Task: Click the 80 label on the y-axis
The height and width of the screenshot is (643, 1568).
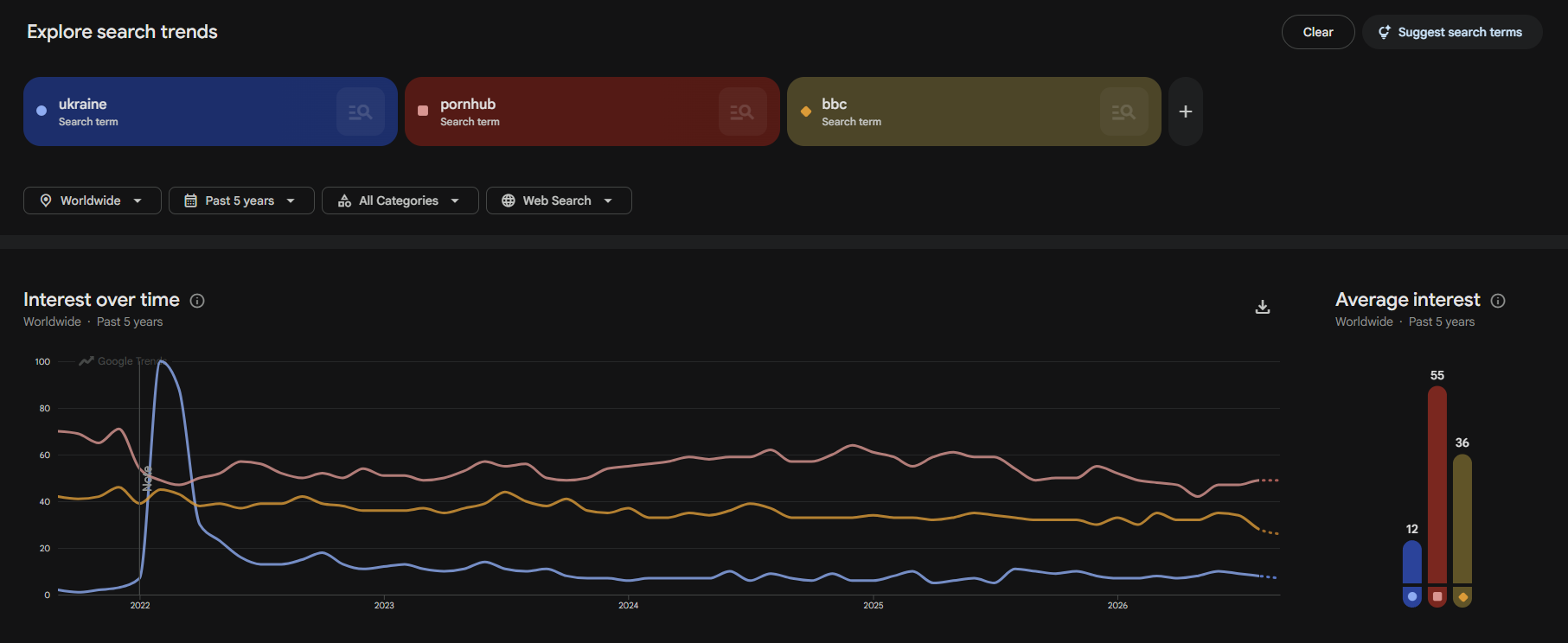Action: click(45, 408)
